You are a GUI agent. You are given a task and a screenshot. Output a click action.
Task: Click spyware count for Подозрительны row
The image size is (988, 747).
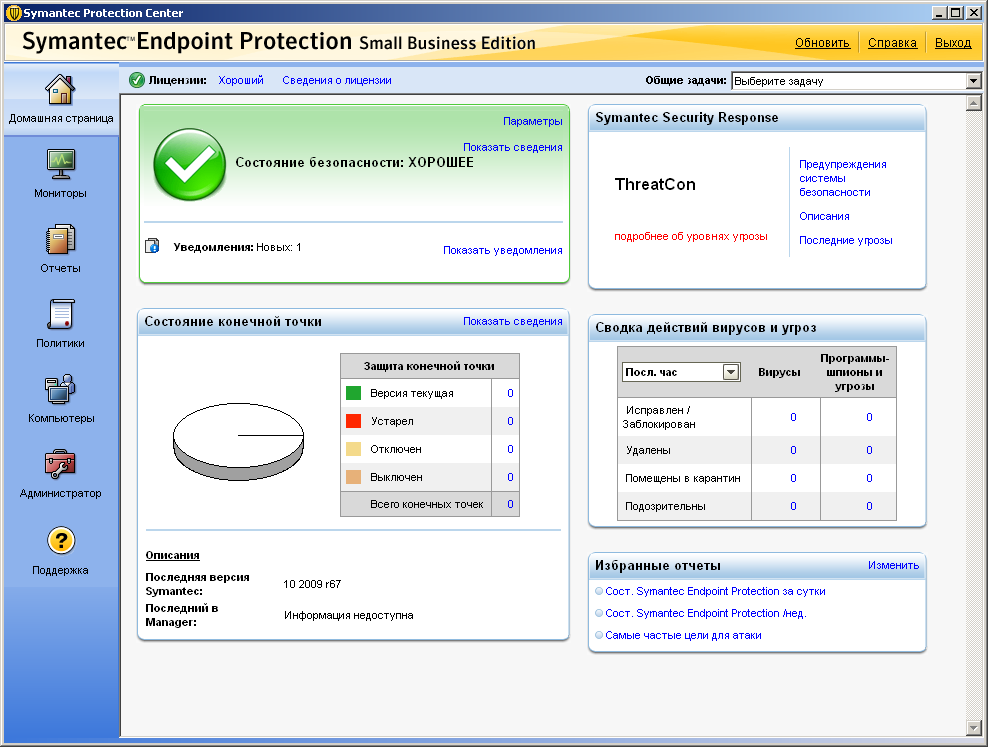click(869, 506)
